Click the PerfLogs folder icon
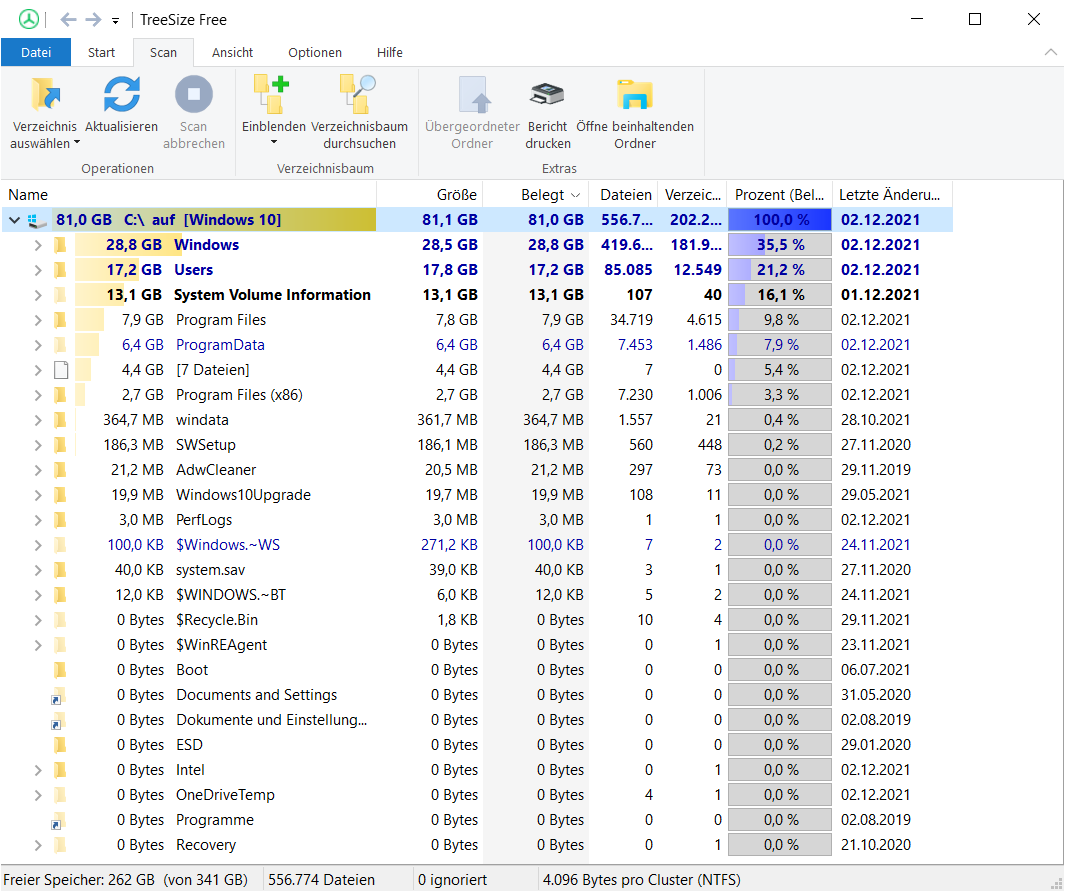The height and width of the screenshot is (892, 1065). click(x=60, y=520)
